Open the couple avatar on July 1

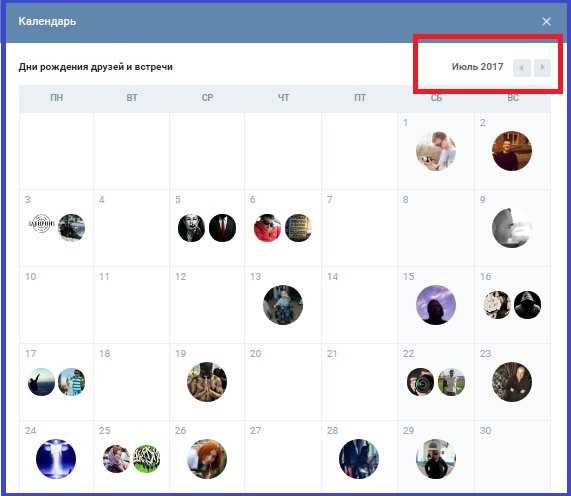click(436, 151)
